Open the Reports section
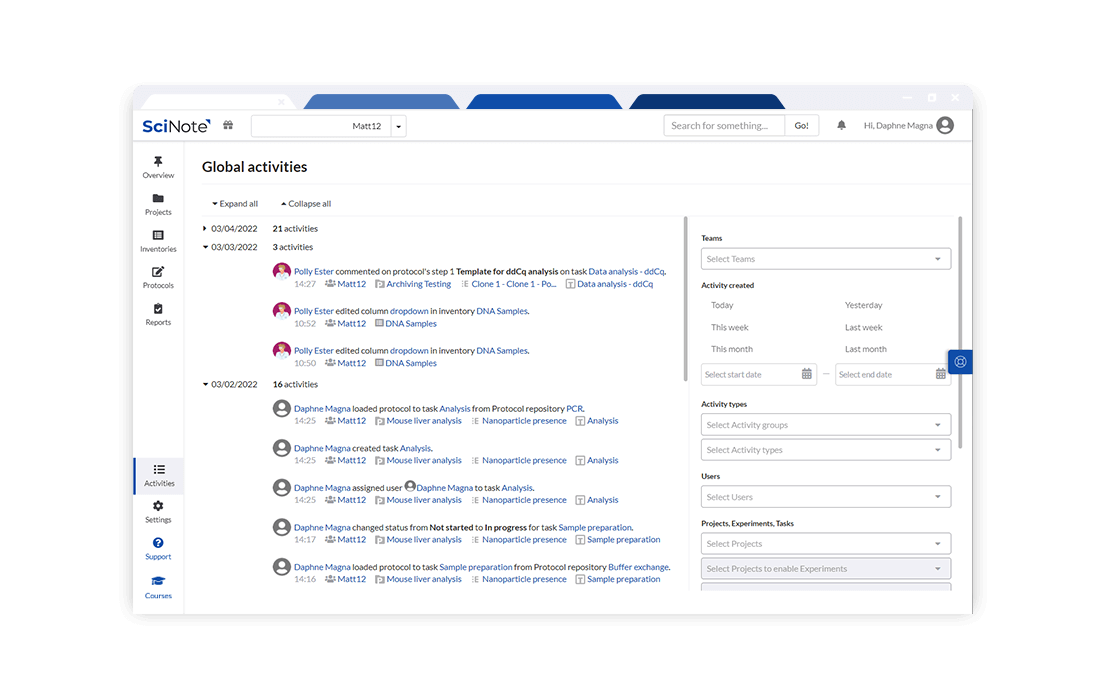This screenshot has width=1100, height=700. tap(158, 313)
